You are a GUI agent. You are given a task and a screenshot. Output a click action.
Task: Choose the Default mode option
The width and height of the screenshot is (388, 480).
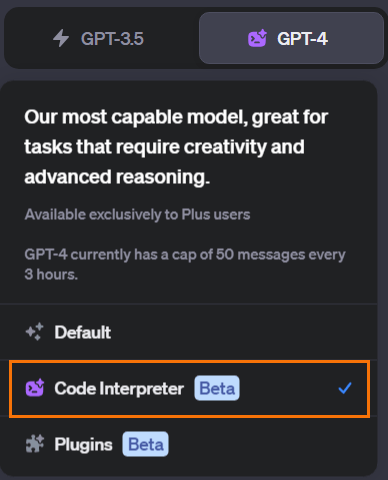189,332
